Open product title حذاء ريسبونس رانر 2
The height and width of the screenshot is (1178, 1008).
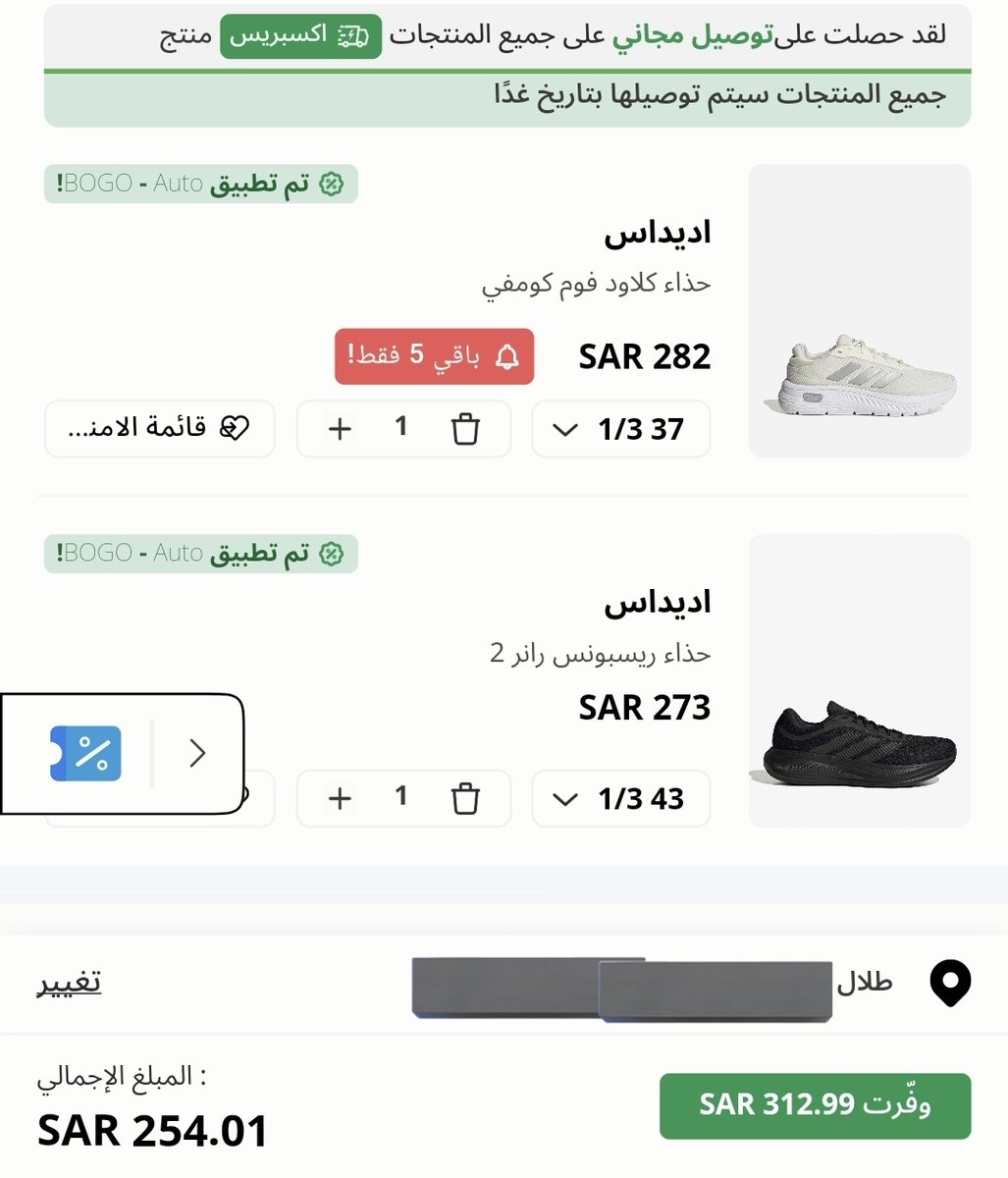coord(600,653)
